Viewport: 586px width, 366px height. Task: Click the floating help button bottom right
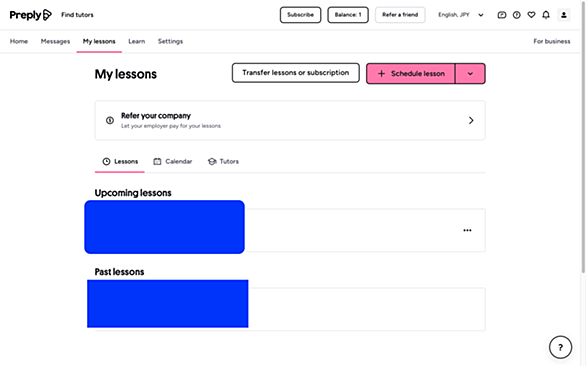(x=560, y=347)
